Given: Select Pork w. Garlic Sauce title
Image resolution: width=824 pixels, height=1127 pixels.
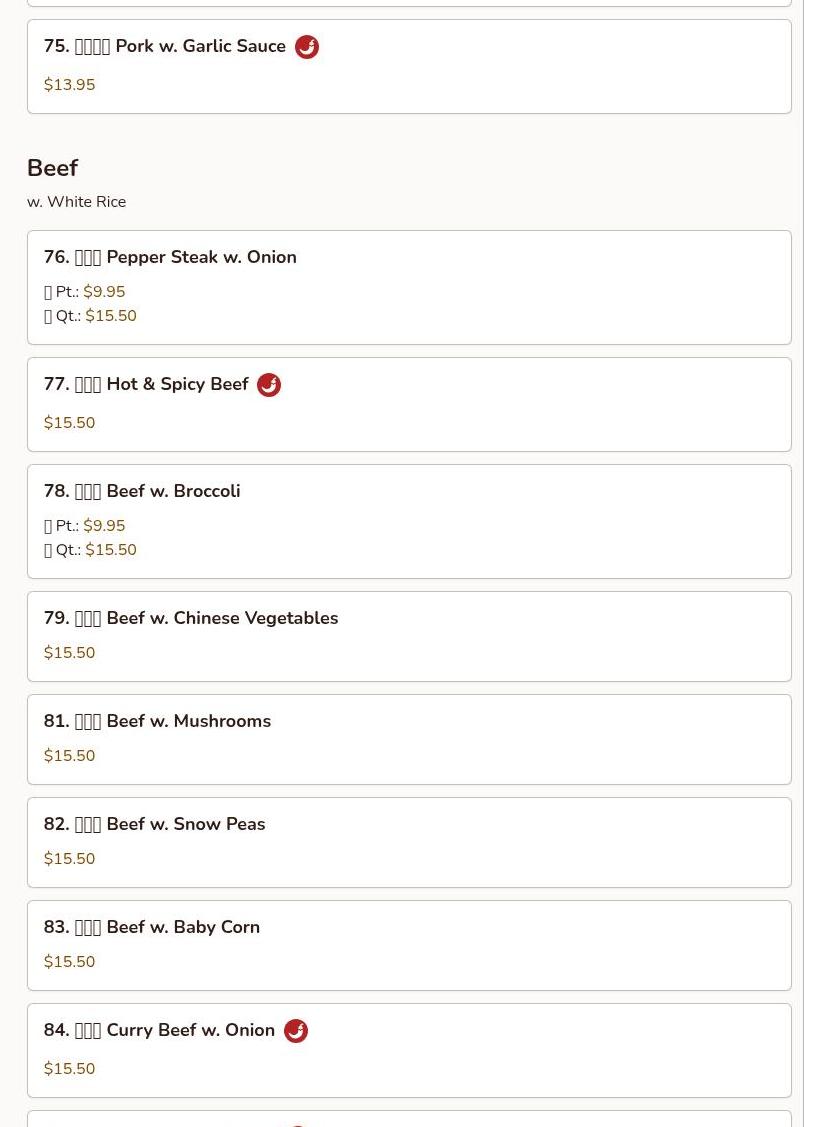Looking at the screenshot, I should (165, 46).
